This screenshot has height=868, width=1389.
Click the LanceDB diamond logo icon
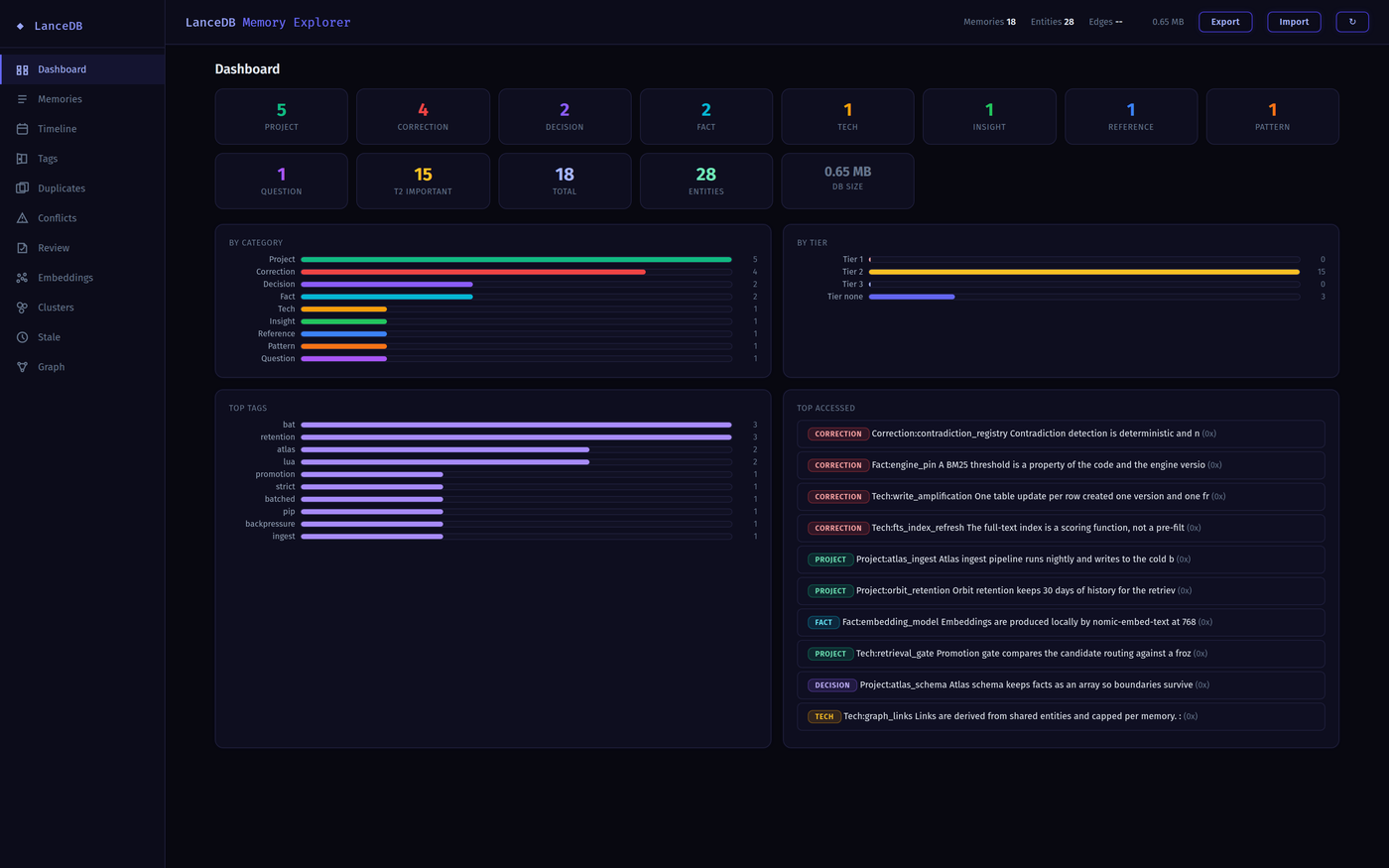20,27
